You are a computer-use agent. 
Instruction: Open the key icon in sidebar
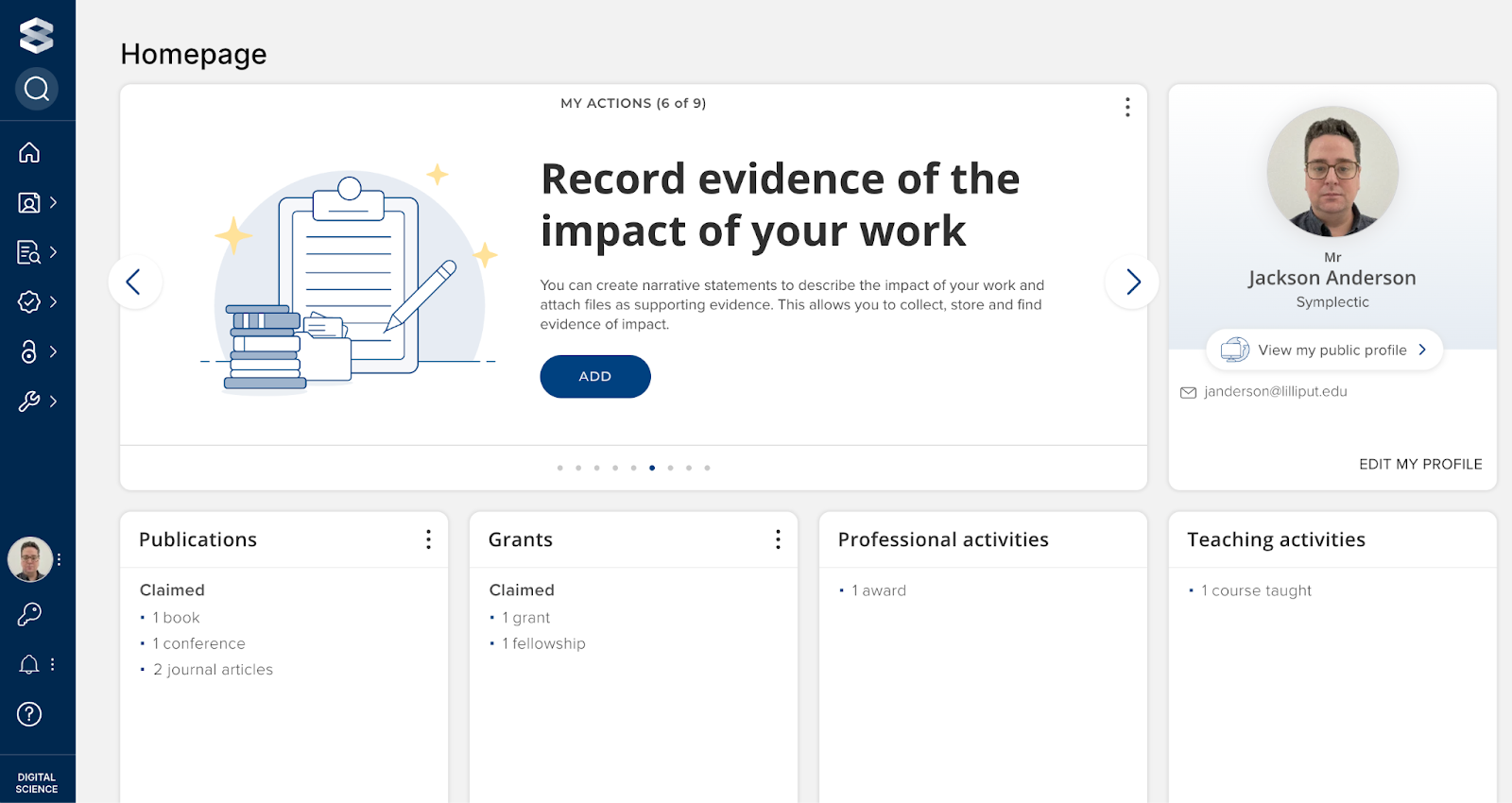29,614
